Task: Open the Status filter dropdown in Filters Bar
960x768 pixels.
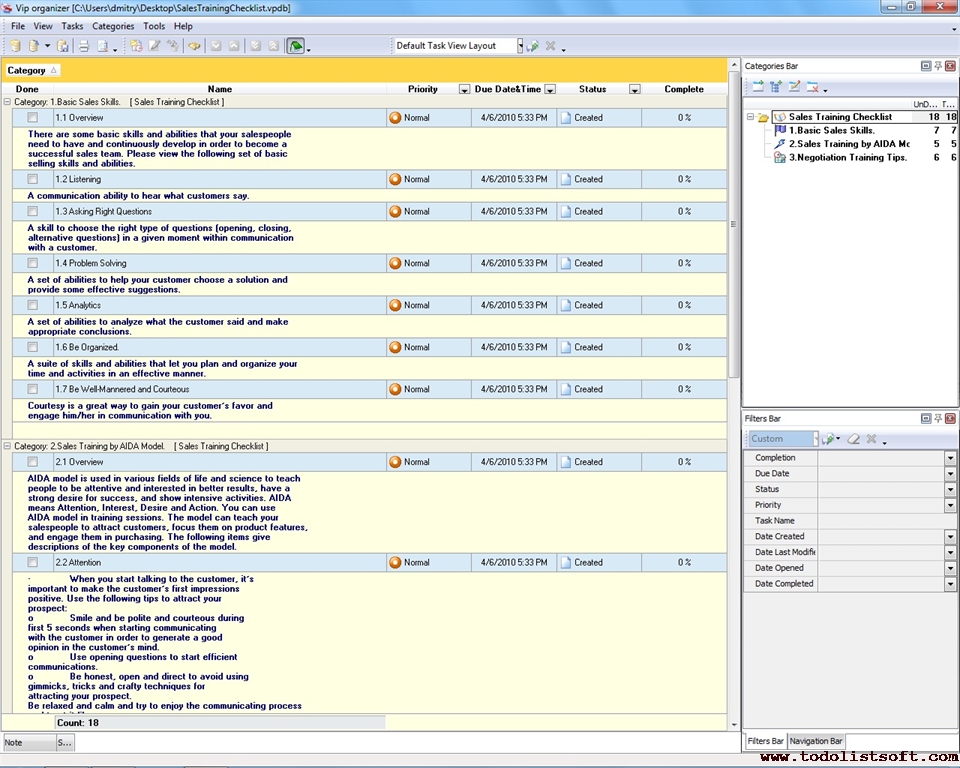Action: (x=950, y=490)
